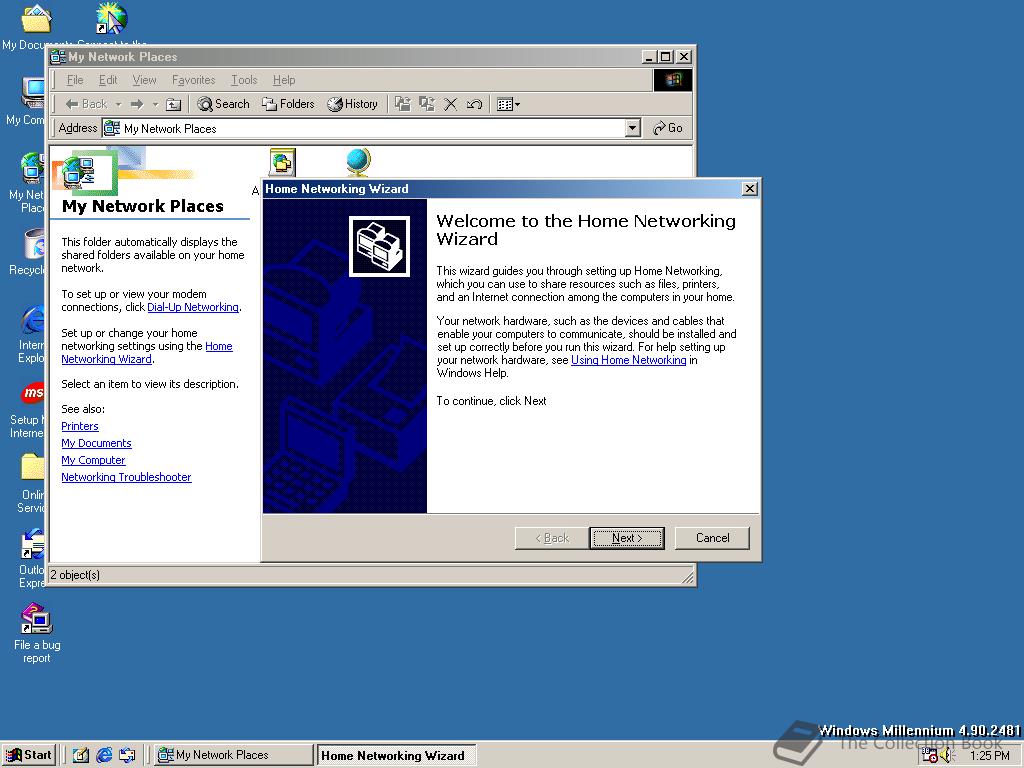Cancel the Home Networking Wizard
1024x768 pixels.
tap(712, 538)
